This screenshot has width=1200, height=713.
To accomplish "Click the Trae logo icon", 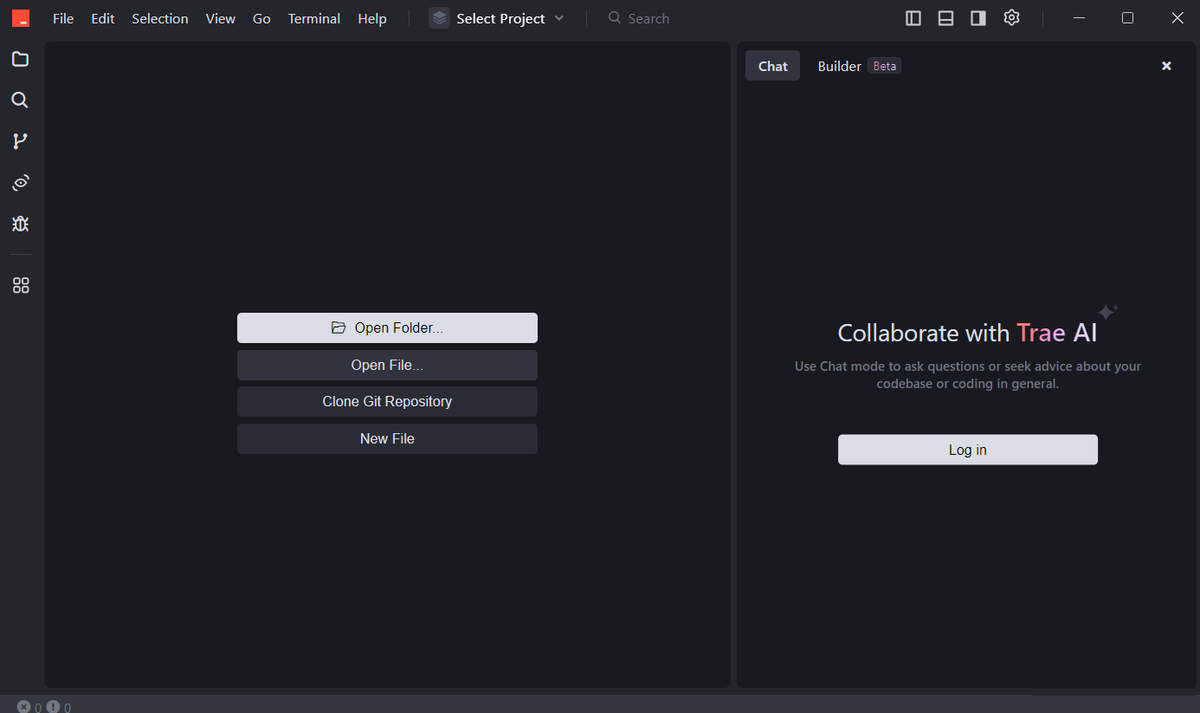I will point(20,18).
